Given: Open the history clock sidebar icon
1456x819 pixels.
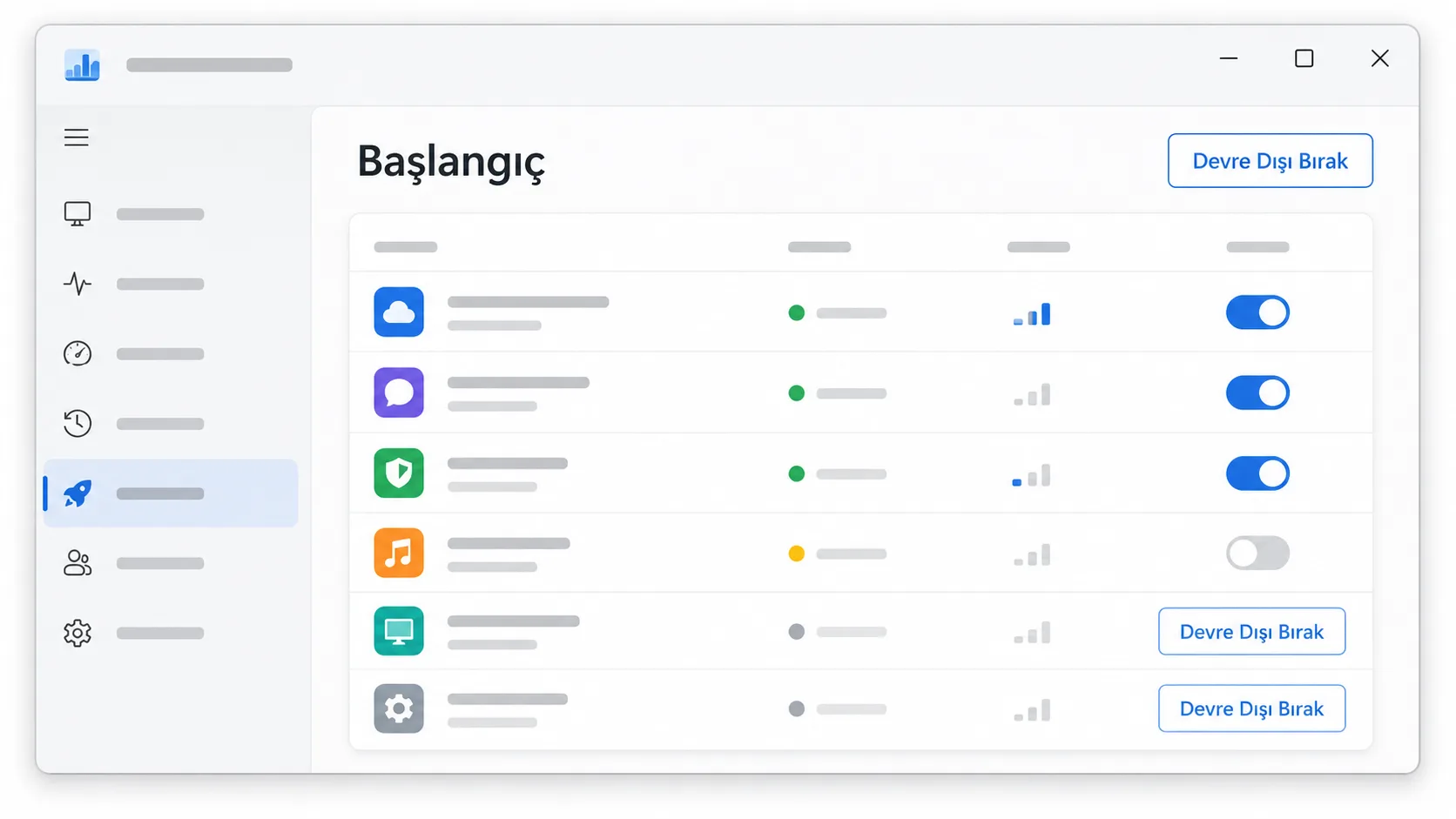Looking at the screenshot, I should 78,423.
